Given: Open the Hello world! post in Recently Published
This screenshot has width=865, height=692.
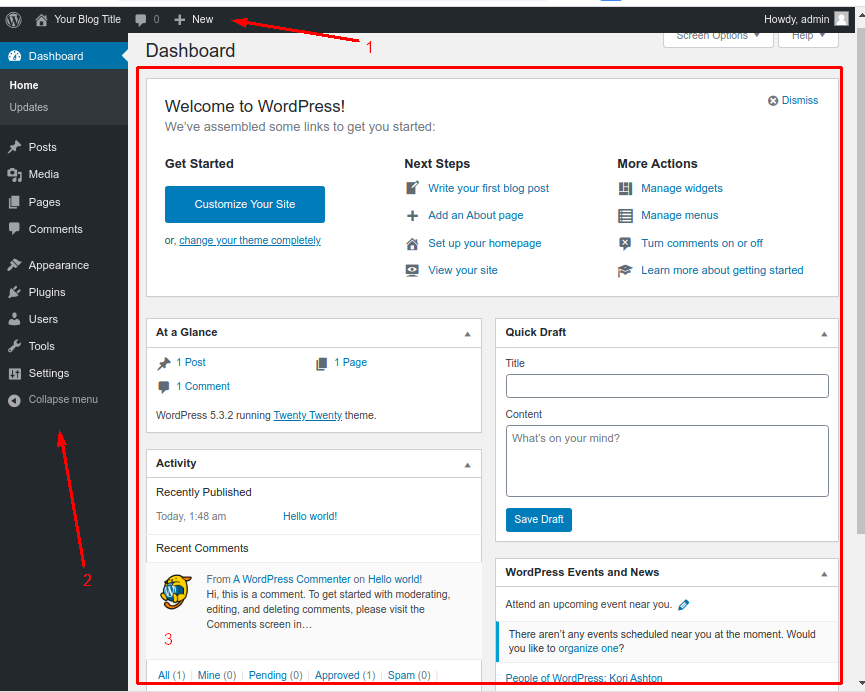Looking at the screenshot, I should click(310, 517).
